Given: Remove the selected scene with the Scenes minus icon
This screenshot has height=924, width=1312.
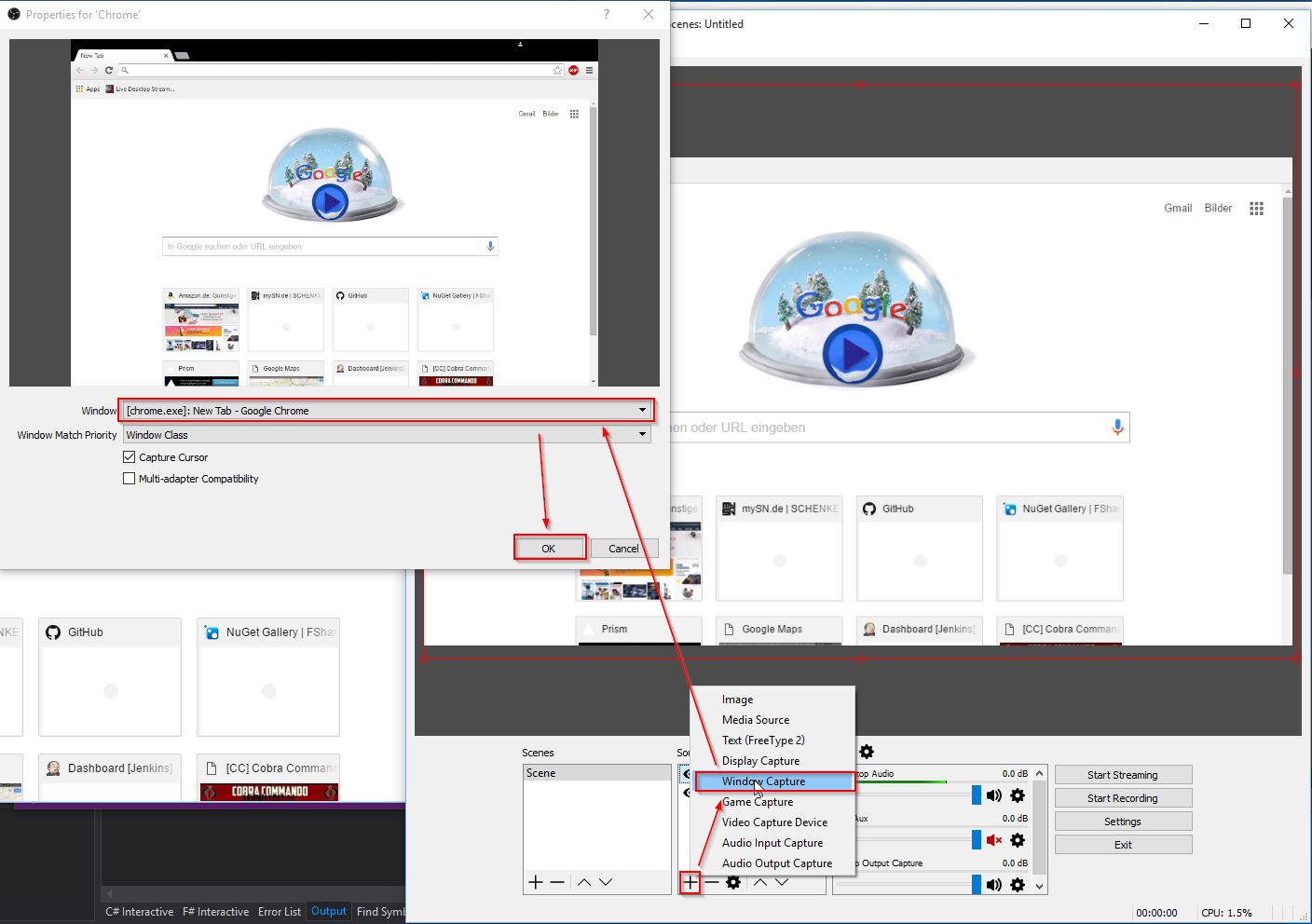Looking at the screenshot, I should (x=557, y=882).
